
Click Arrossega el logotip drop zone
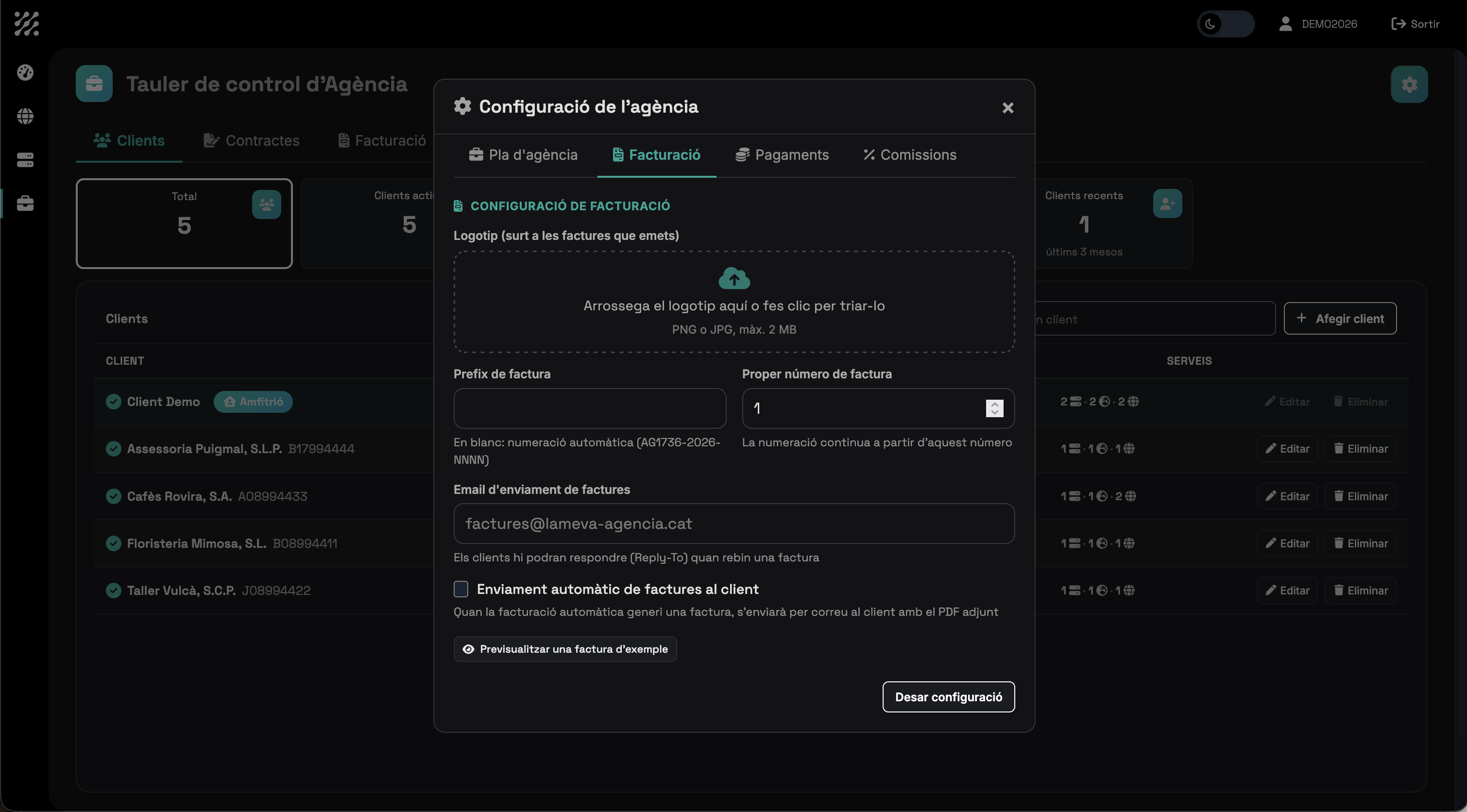(733, 303)
